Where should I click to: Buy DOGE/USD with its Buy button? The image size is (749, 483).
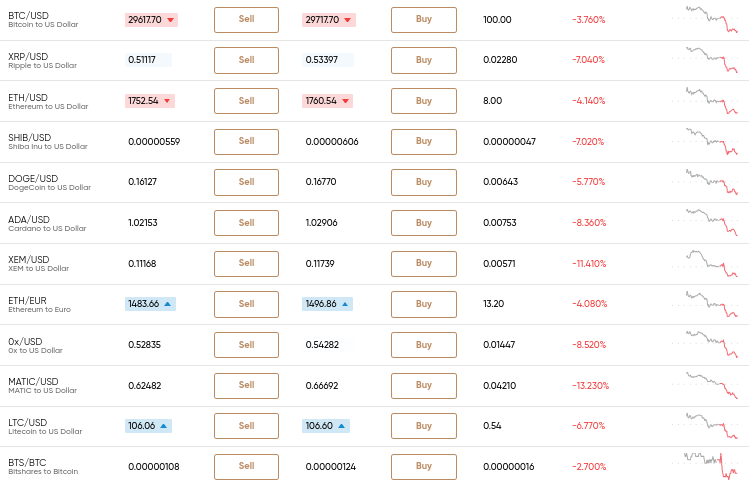[424, 182]
